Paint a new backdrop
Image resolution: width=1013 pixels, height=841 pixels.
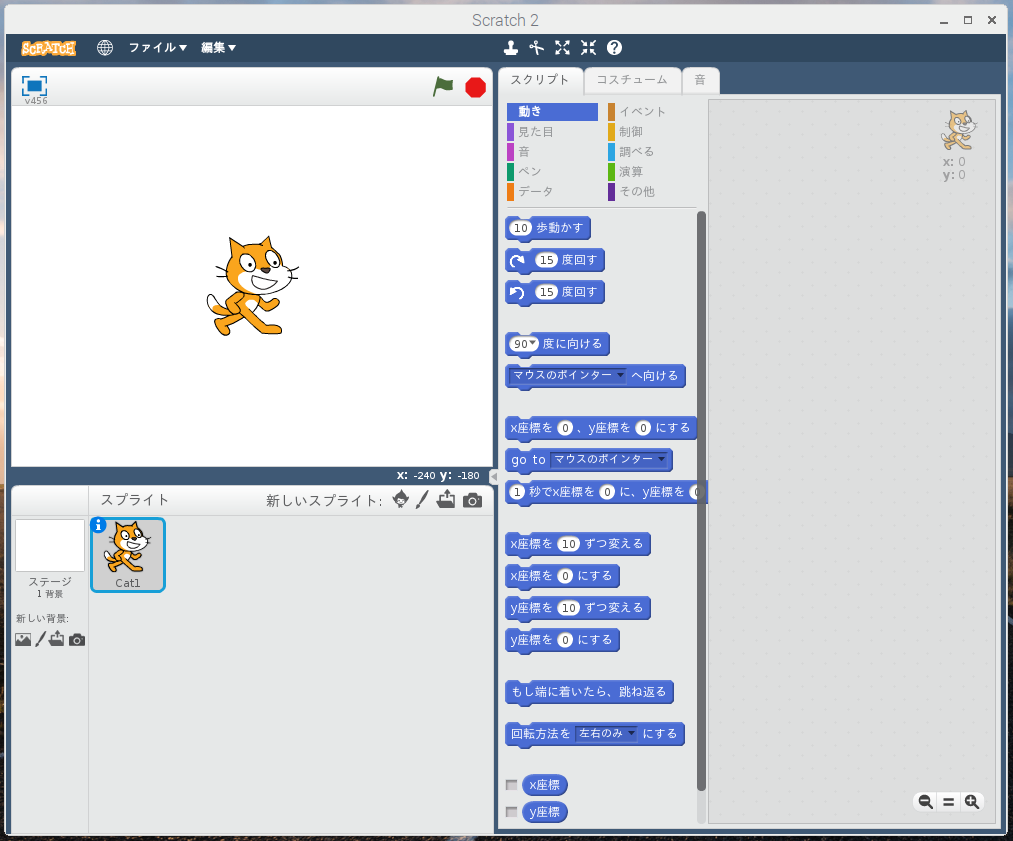click(40, 639)
